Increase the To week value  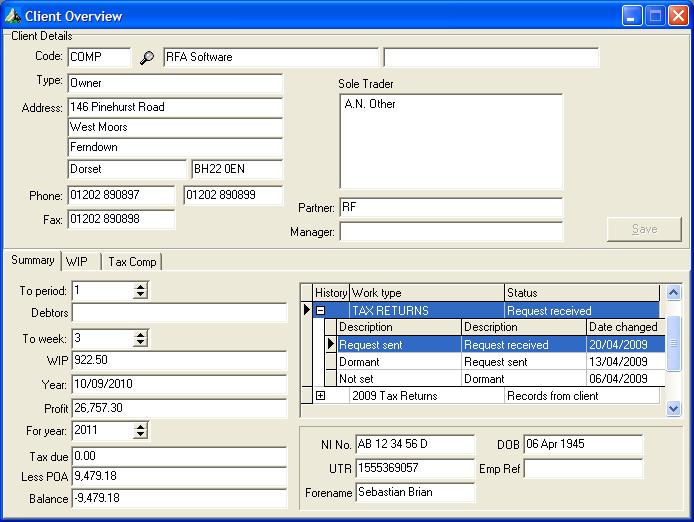pyautogui.click(x=140, y=335)
